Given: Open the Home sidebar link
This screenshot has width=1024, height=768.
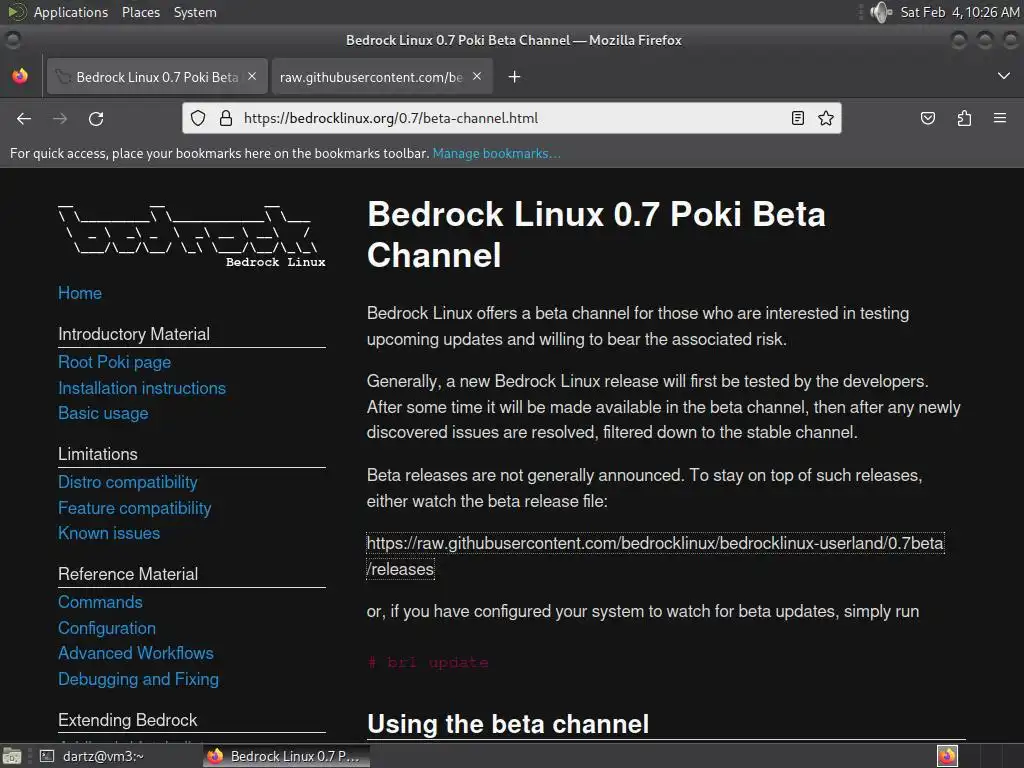Looking at the screenshot, I should (x=80, y=293).
